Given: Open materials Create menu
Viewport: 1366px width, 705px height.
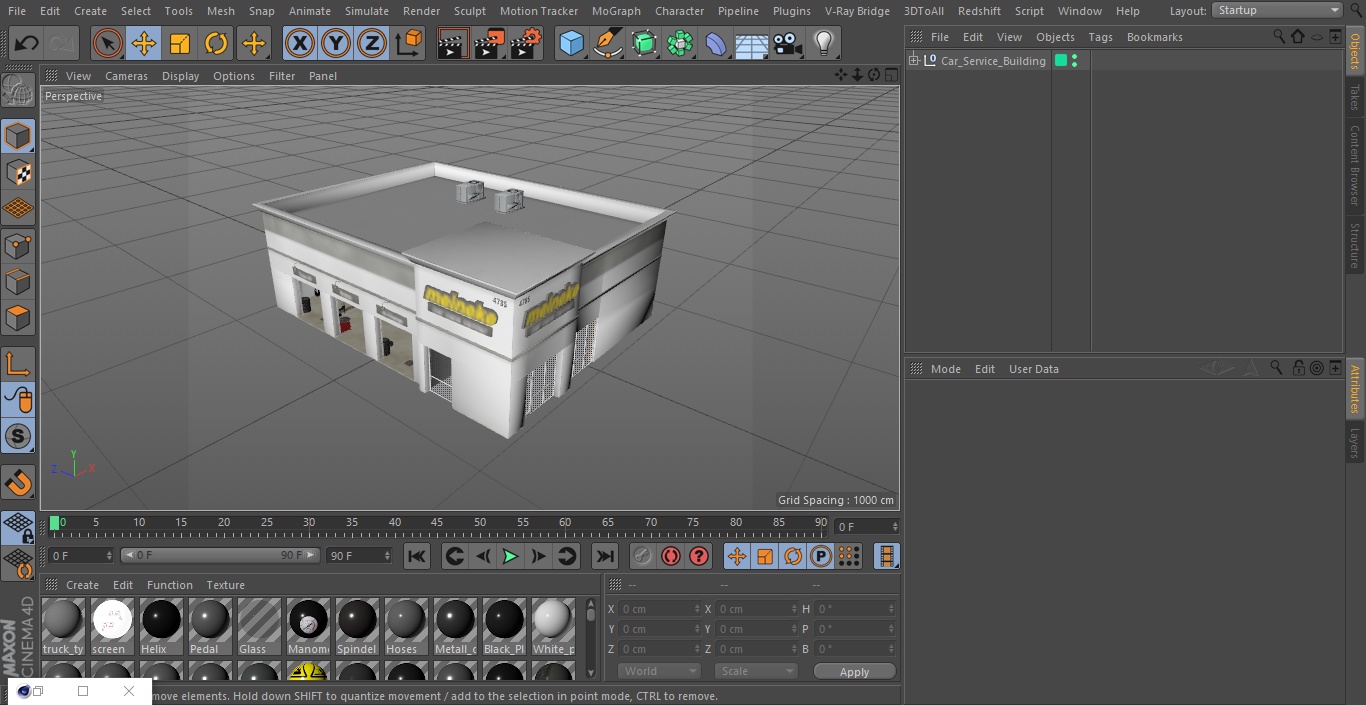Looking at the screenshot, I should coord(82,585).
